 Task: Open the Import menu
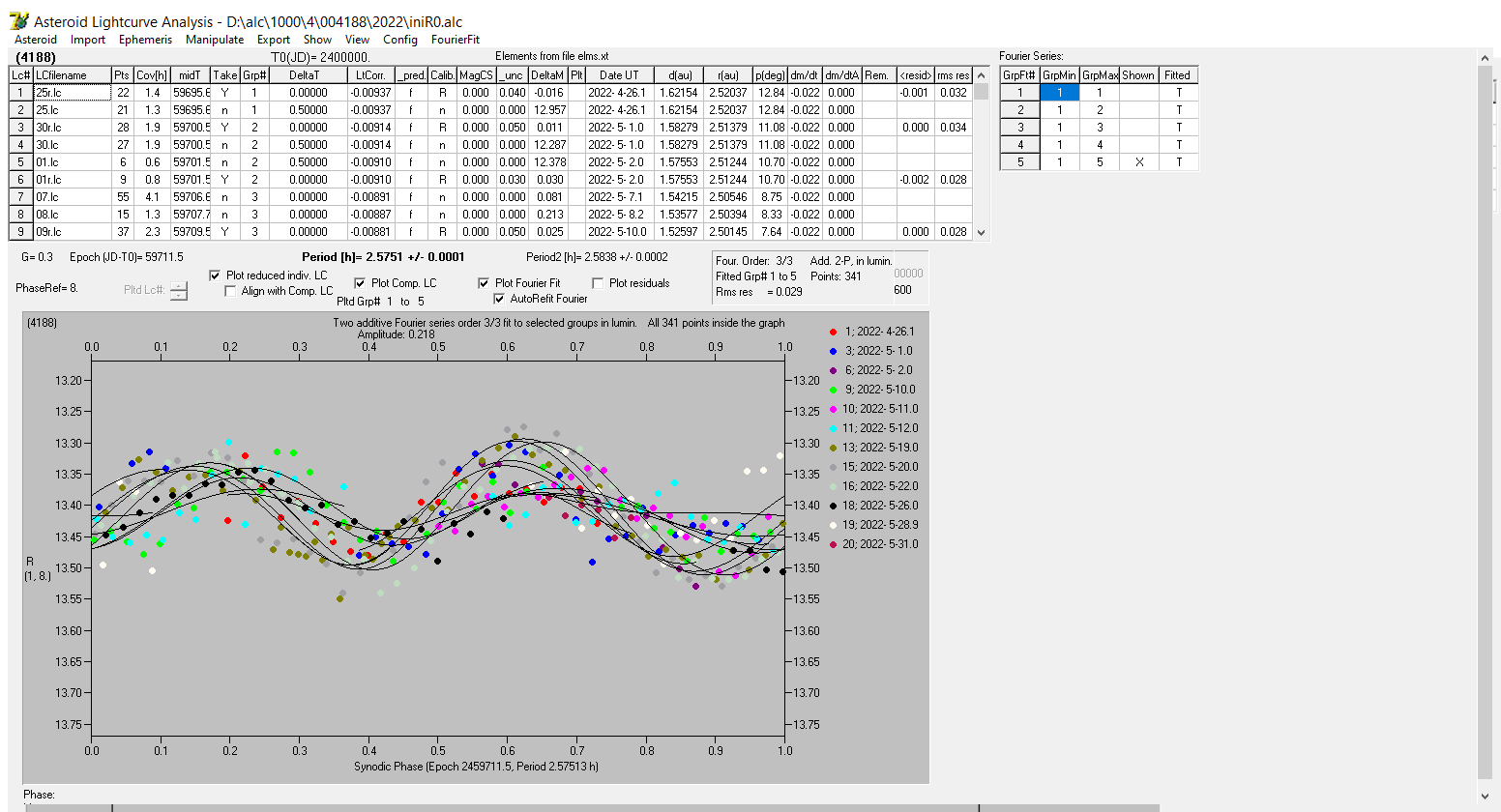(88, 40)
